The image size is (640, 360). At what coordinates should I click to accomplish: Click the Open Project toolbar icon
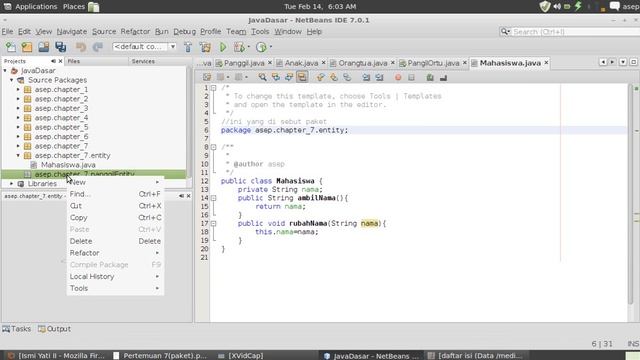[x=44, y=47]
